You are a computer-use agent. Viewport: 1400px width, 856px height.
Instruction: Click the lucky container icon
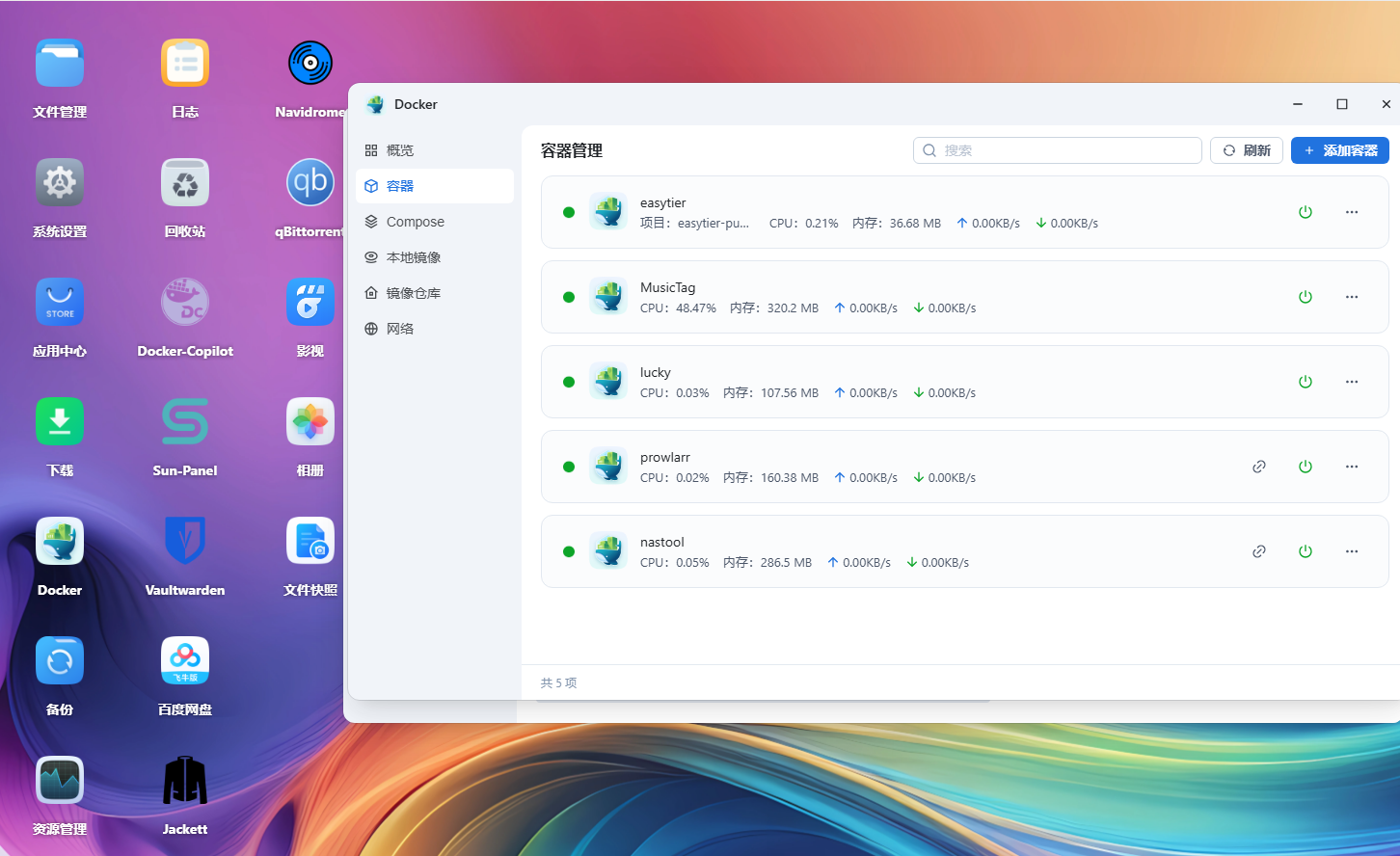(x=608, y=382)
